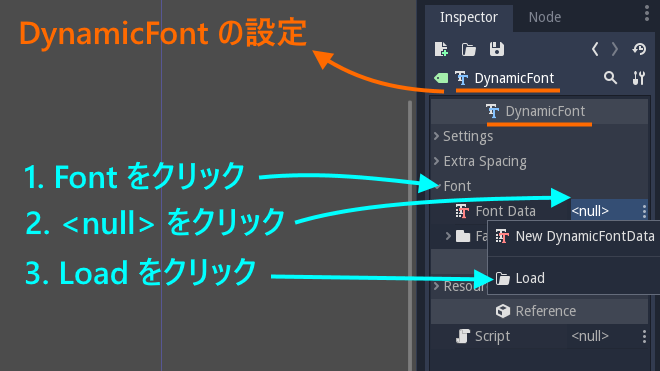Open Script extra options dots

coord(644,336)
